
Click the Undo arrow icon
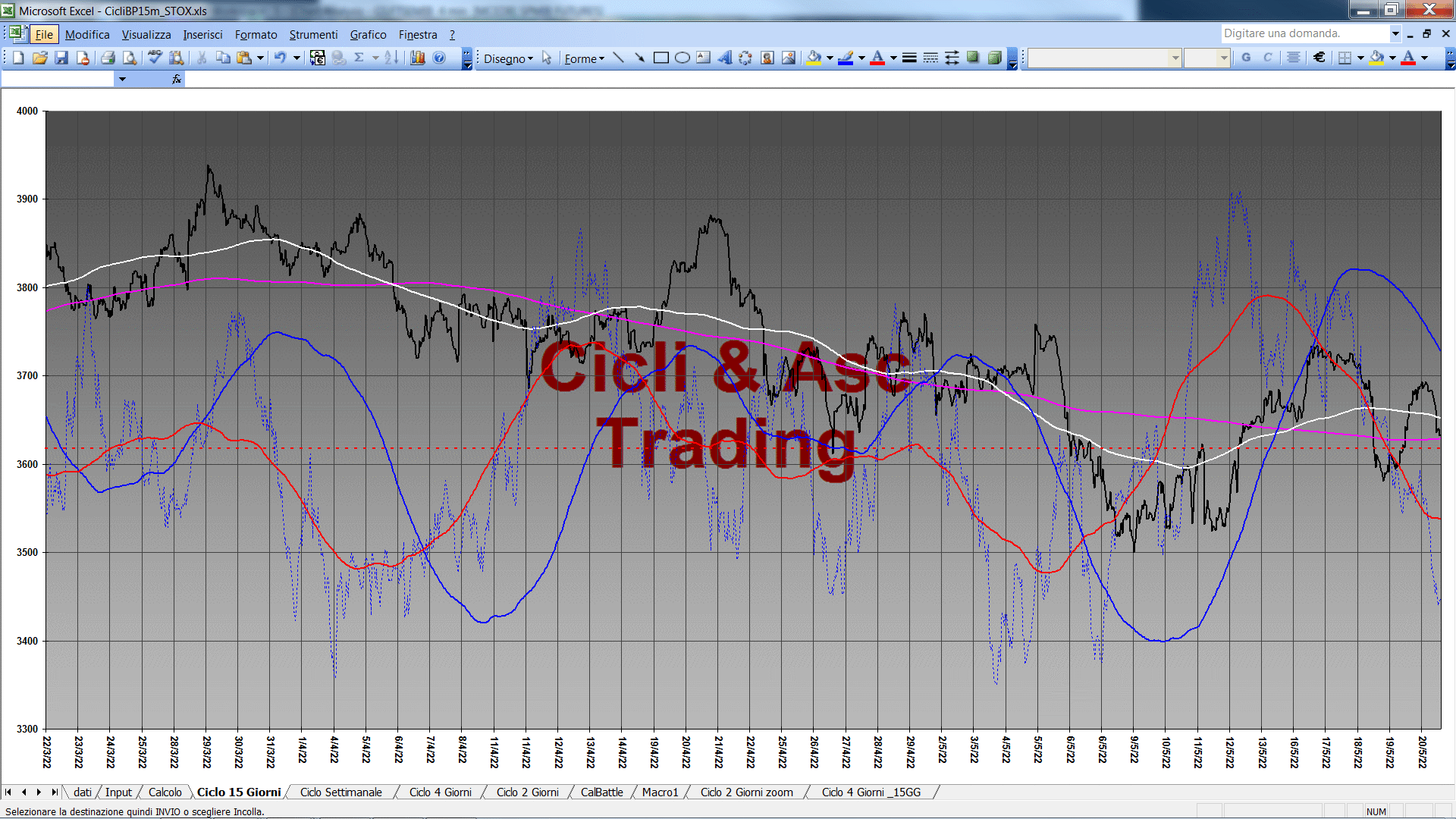pos(281,58)
